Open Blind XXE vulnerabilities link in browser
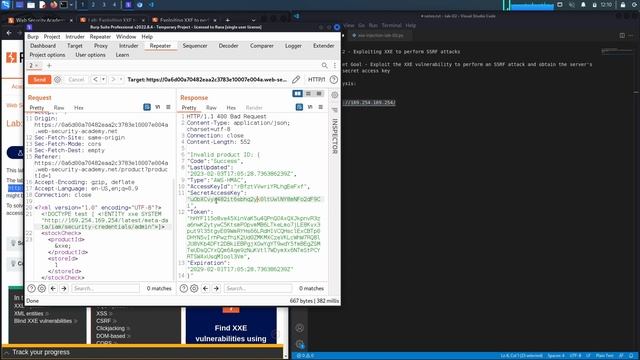Image resolution: width=640 pixels, height=360 pixels. pyautogui.click(x=43, y=321)
